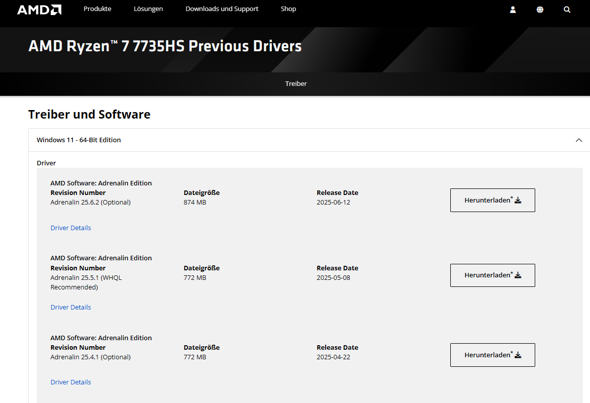The width and height of the screenshot is (590, 403).
Task: Click the AMD logo in header
Action: (39, 9)
